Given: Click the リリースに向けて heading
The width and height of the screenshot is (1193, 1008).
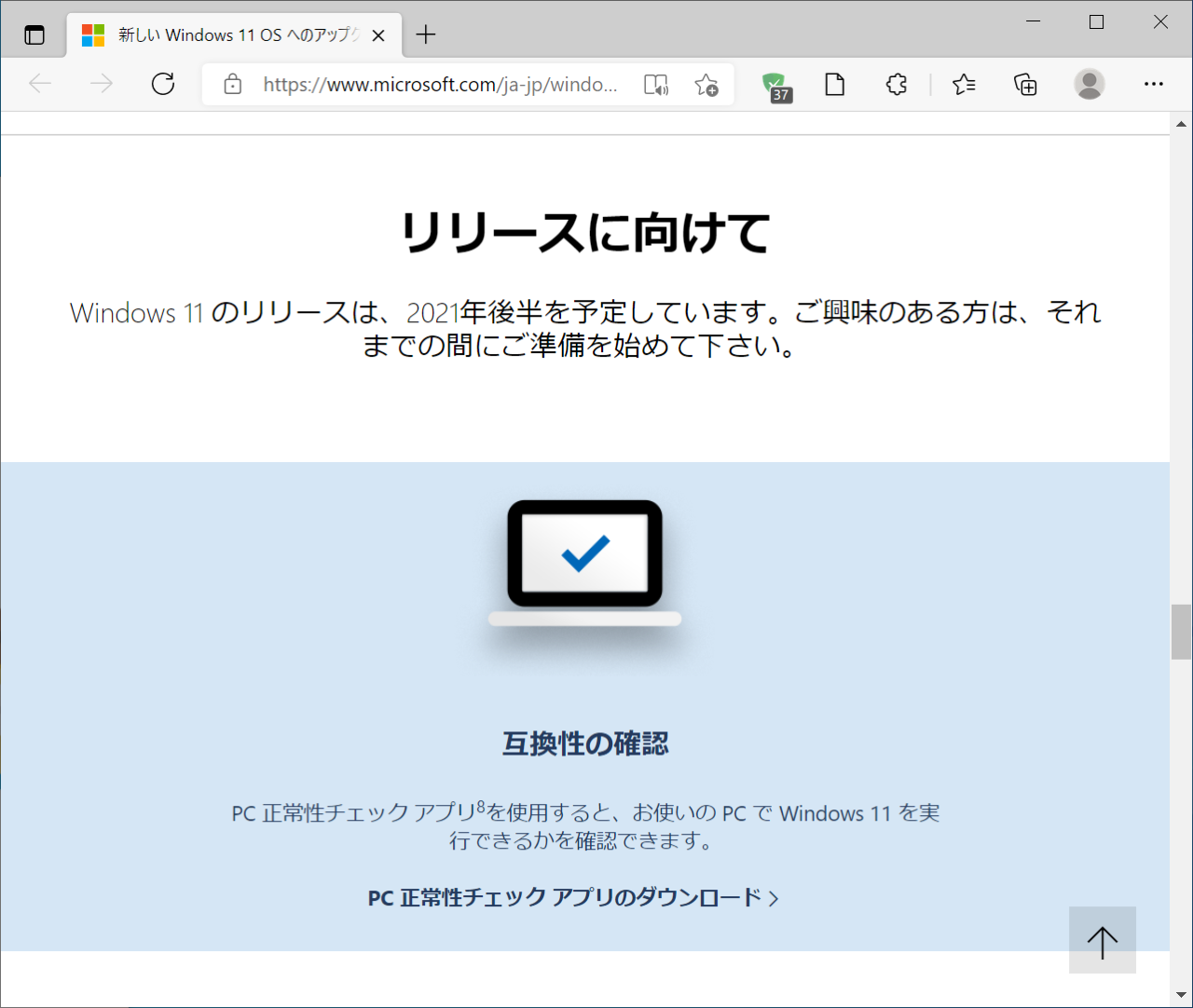Looking at the screenshot, I should [x=585, y=232].
